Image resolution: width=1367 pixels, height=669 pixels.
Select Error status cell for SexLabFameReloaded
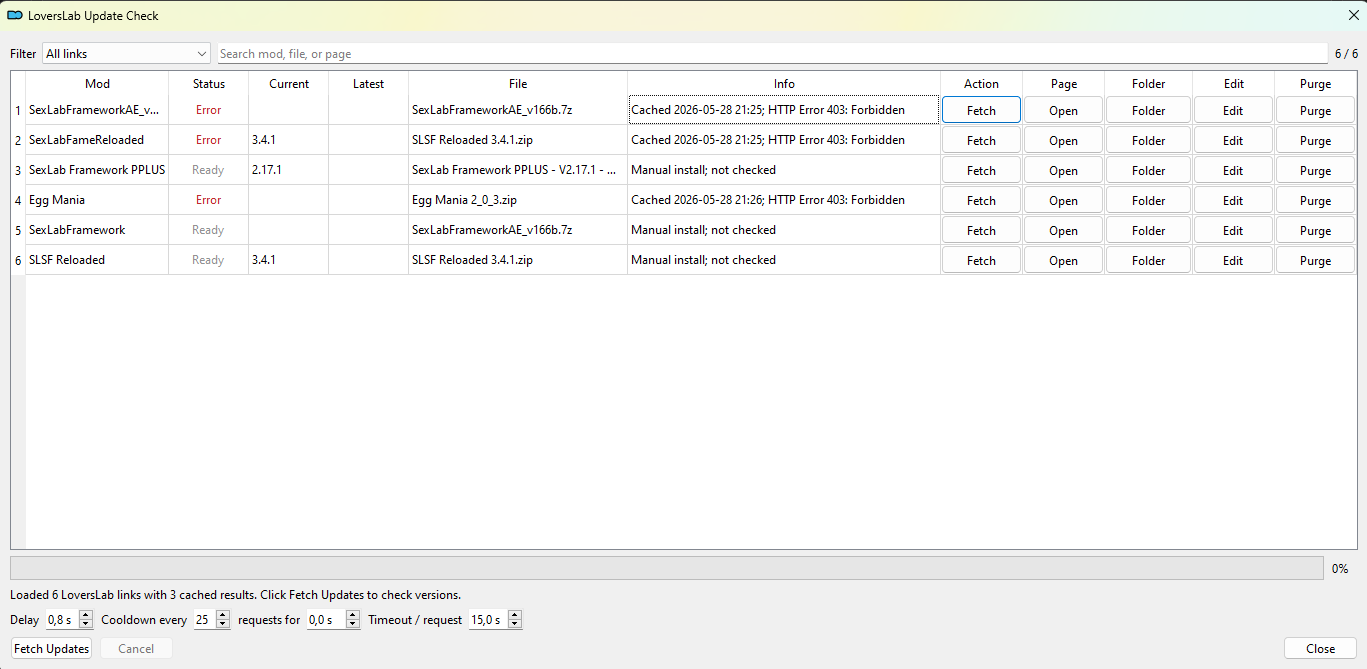pyautogui.click(x=209, y=140)
